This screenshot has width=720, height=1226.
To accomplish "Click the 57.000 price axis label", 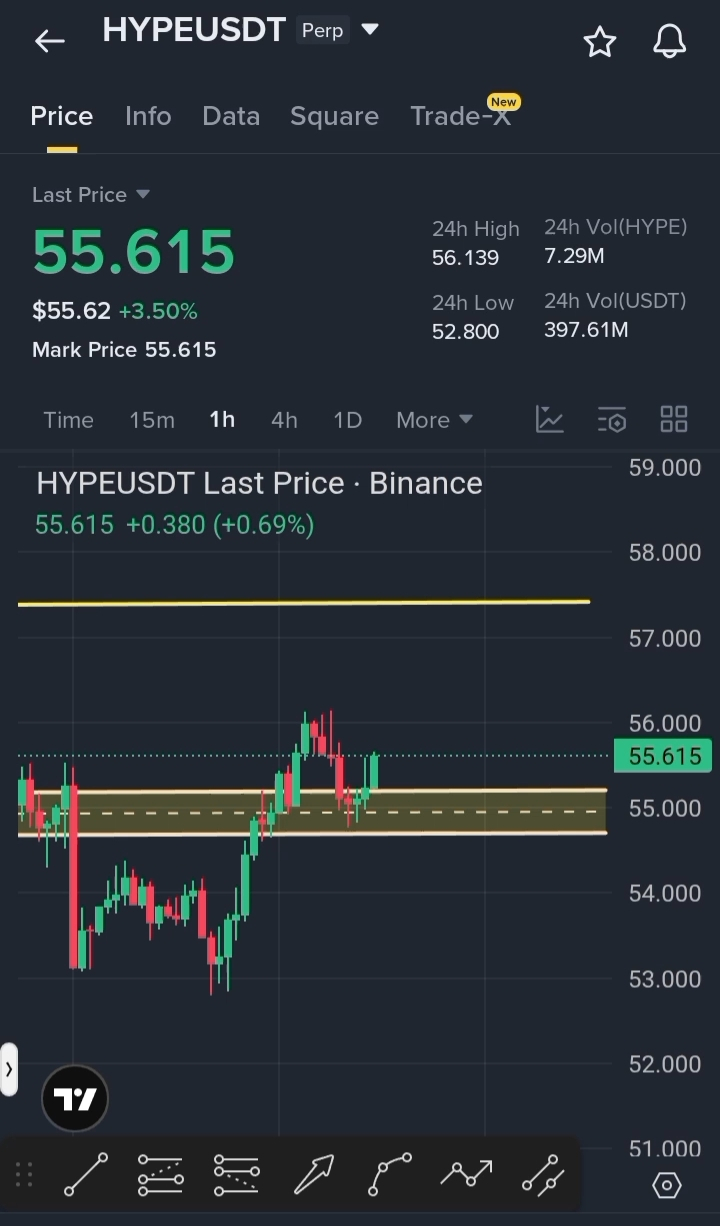I will [665, 638].
